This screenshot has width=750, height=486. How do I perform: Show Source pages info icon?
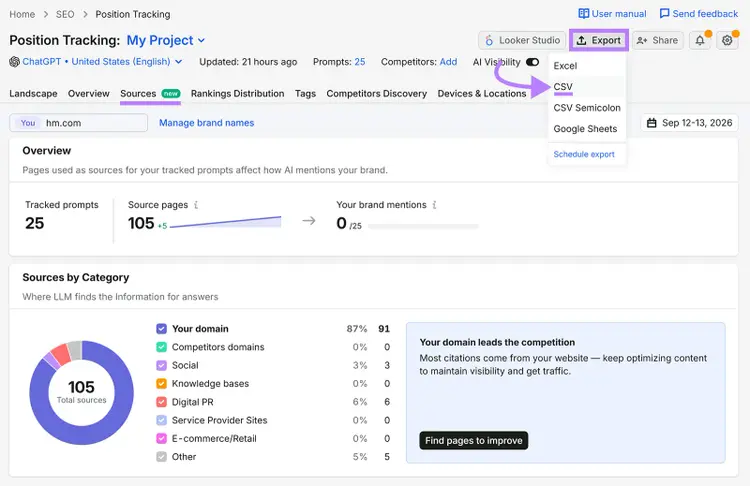(196, 205)
